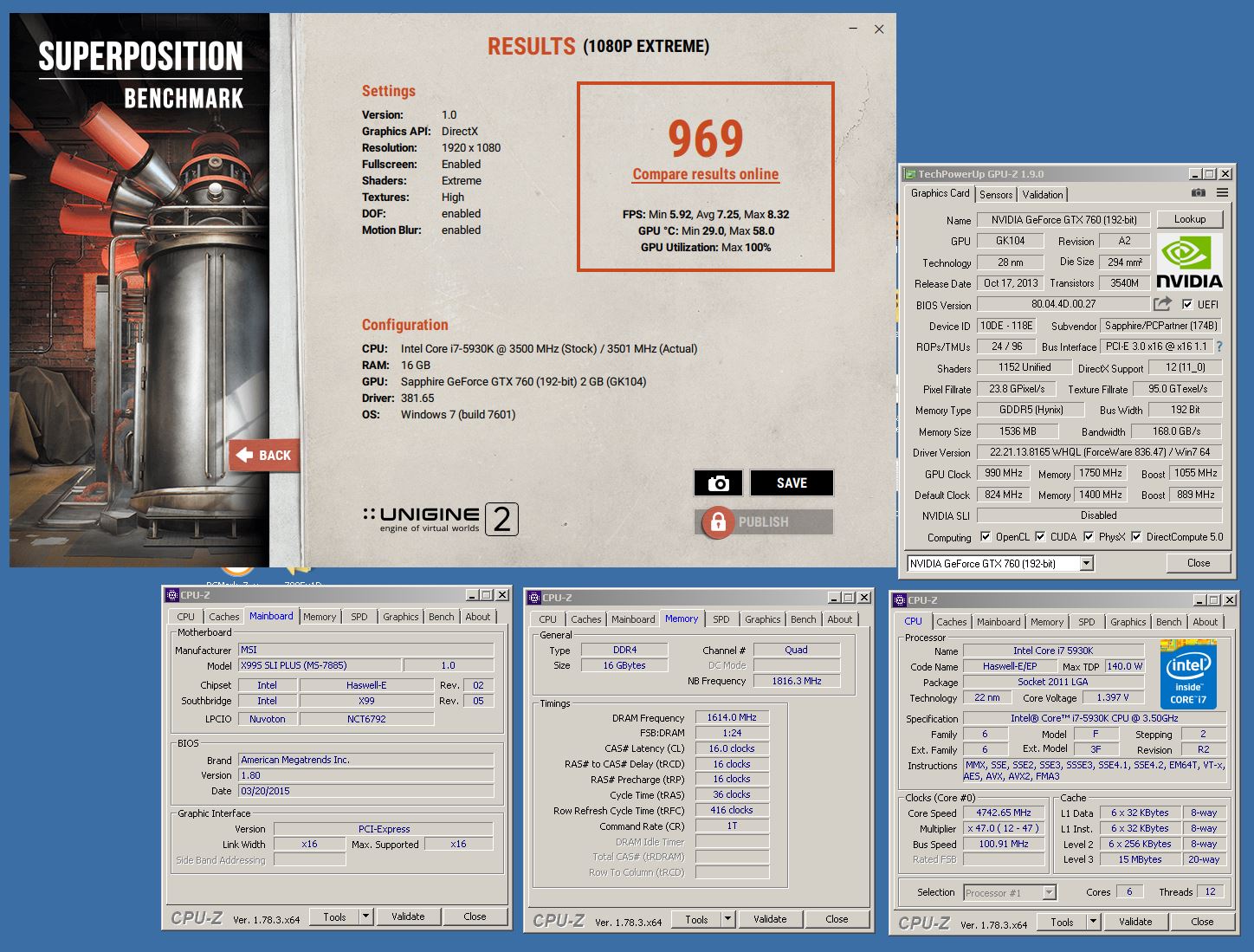Click the GPU-Z Name field value

[1063, 220]
